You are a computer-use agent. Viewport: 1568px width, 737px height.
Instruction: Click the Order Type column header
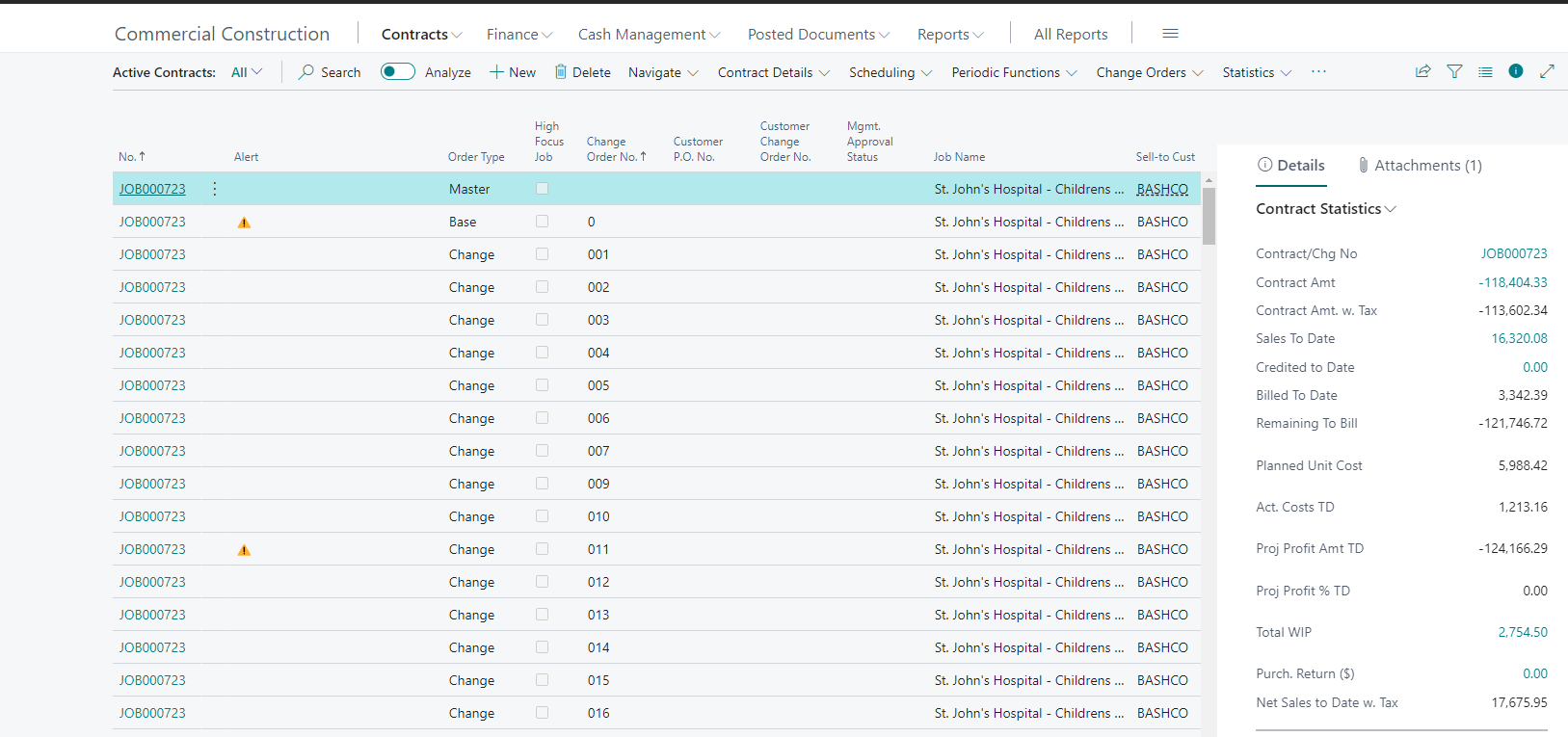[x=476, y=156]
